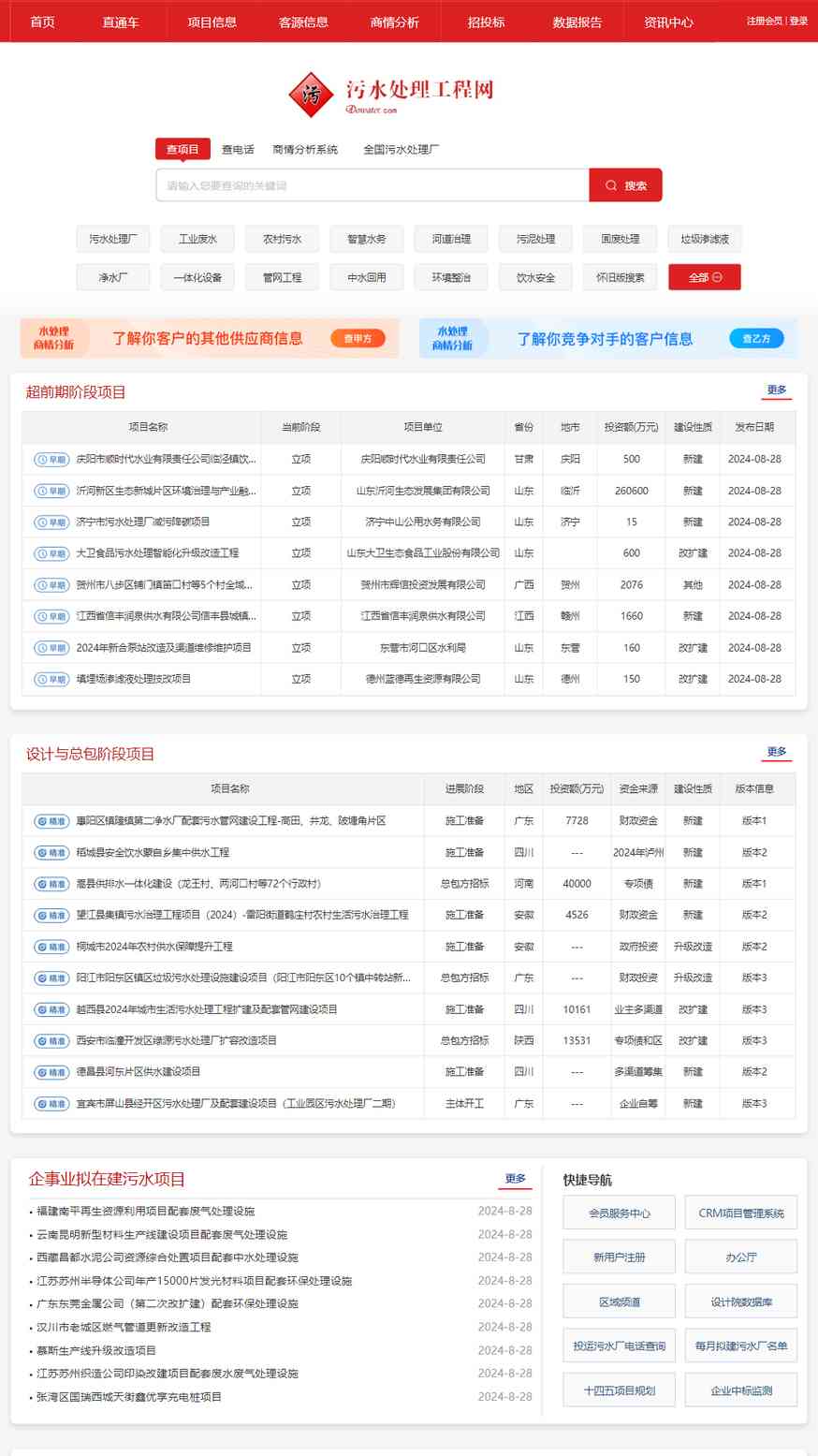Click the 早期 badge beside 填埋场渗滤液 project
The height and width of the screenshot is (1456, 818).
point(51,679)
